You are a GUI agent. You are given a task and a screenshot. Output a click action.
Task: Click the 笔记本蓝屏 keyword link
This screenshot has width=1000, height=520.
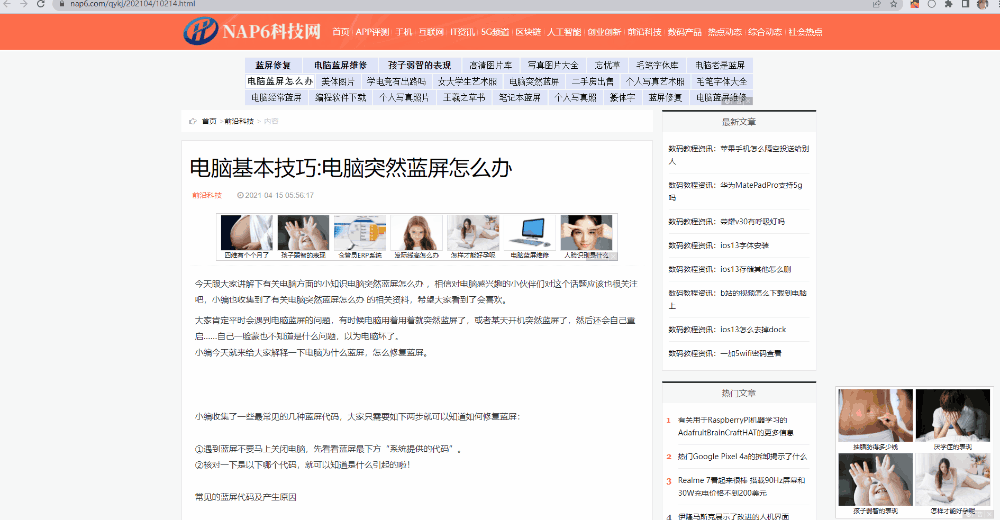coord(520,98)
